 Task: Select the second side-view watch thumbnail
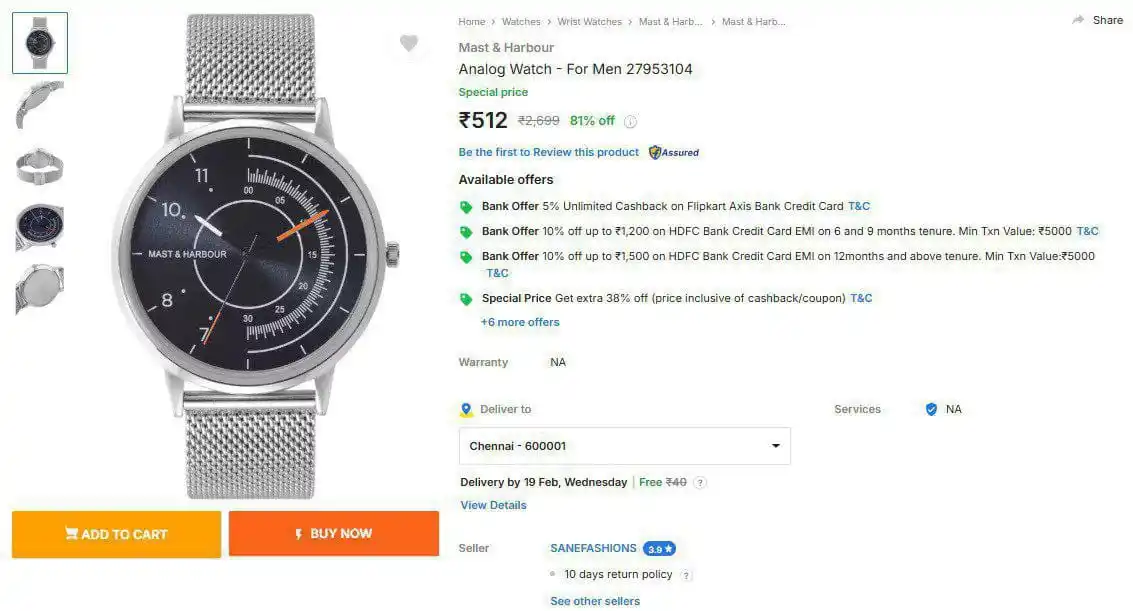click(40, 104)
